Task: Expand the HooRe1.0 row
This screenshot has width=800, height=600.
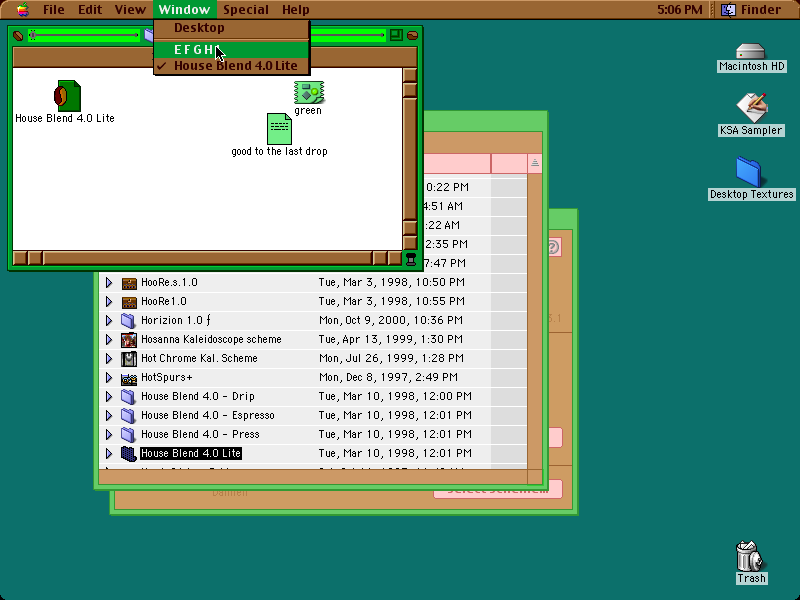Action: coord(109,302)
